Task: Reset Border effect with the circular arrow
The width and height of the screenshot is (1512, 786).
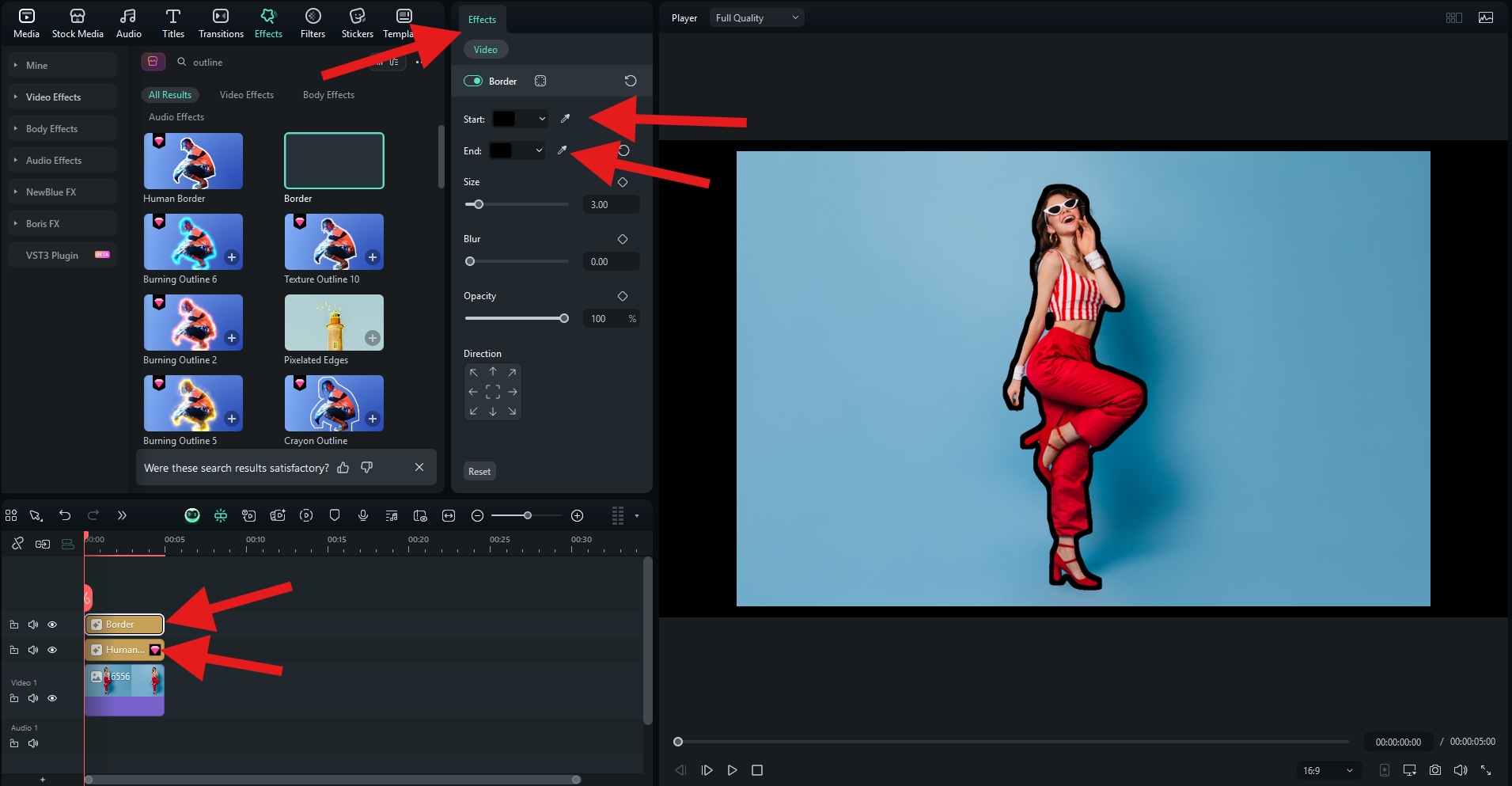Action: [630, 81]
